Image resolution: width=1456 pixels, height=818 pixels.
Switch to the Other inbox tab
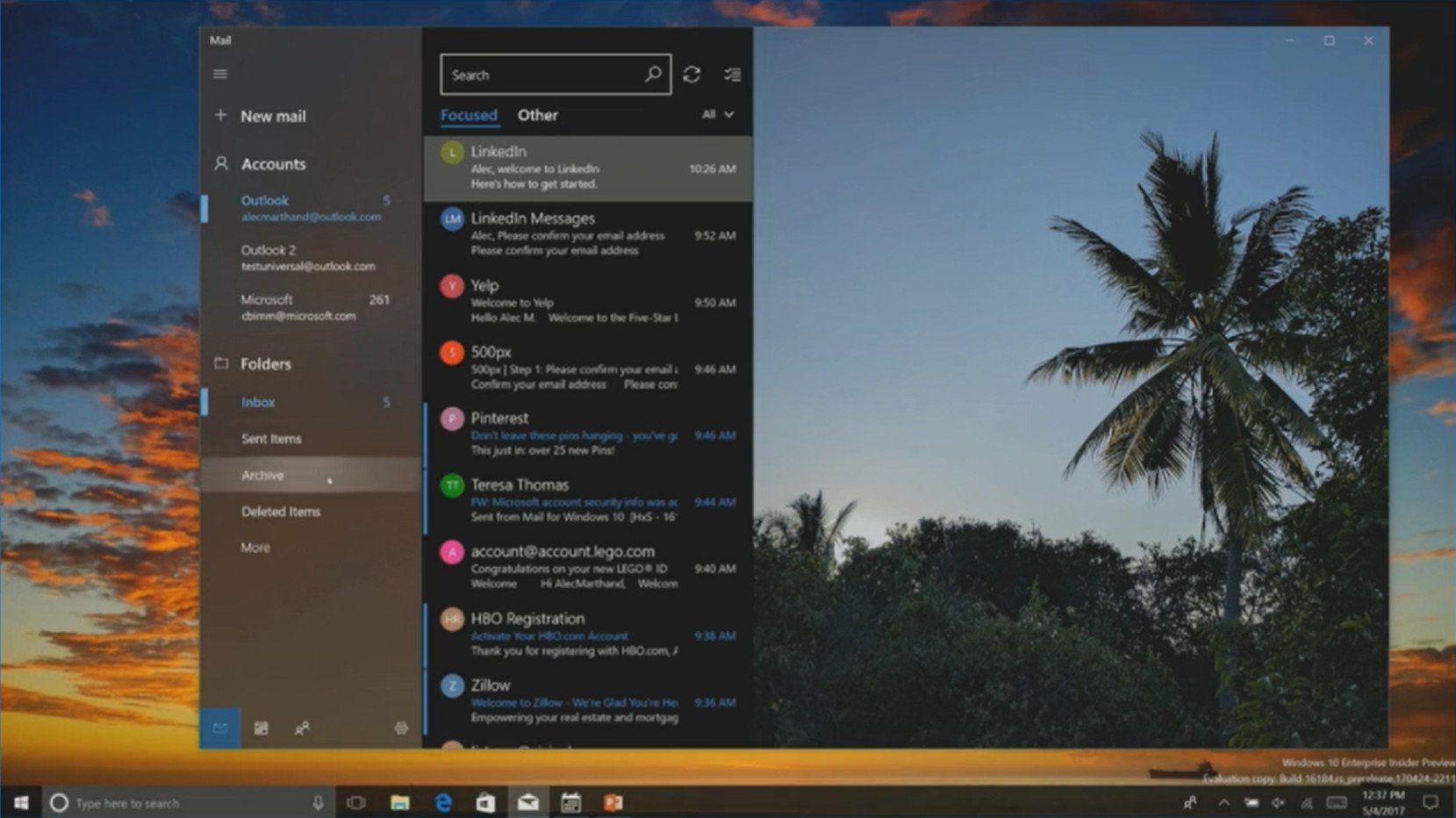537,115
